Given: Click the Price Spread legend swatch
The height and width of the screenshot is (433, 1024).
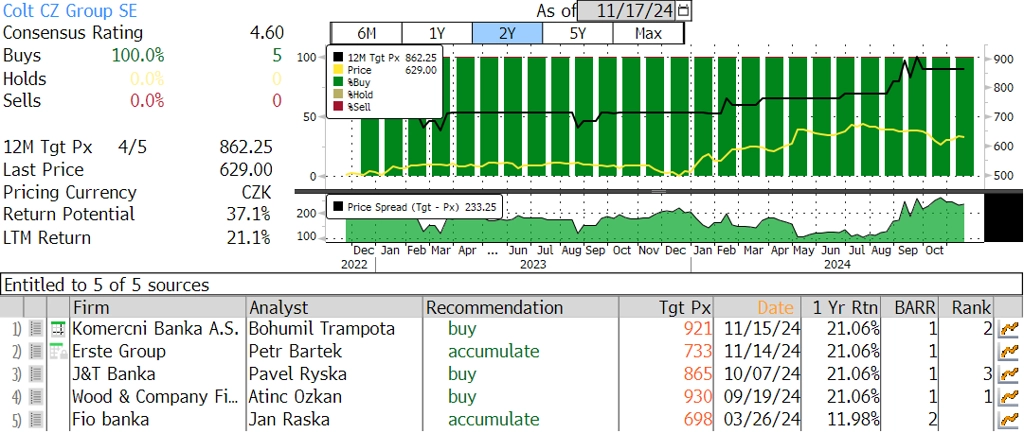Looking at the screenshot, I should 338,207.
